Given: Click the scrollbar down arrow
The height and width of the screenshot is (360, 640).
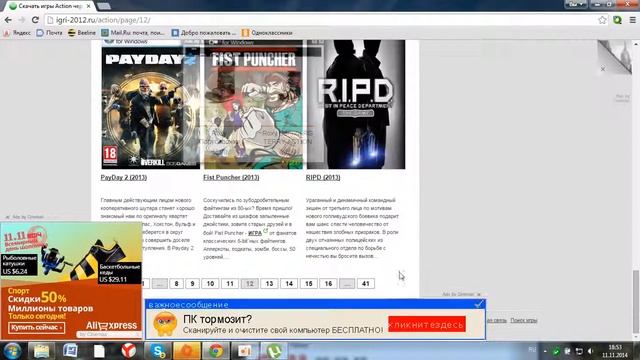Looking at the screenshot, I should pos(636,337).
